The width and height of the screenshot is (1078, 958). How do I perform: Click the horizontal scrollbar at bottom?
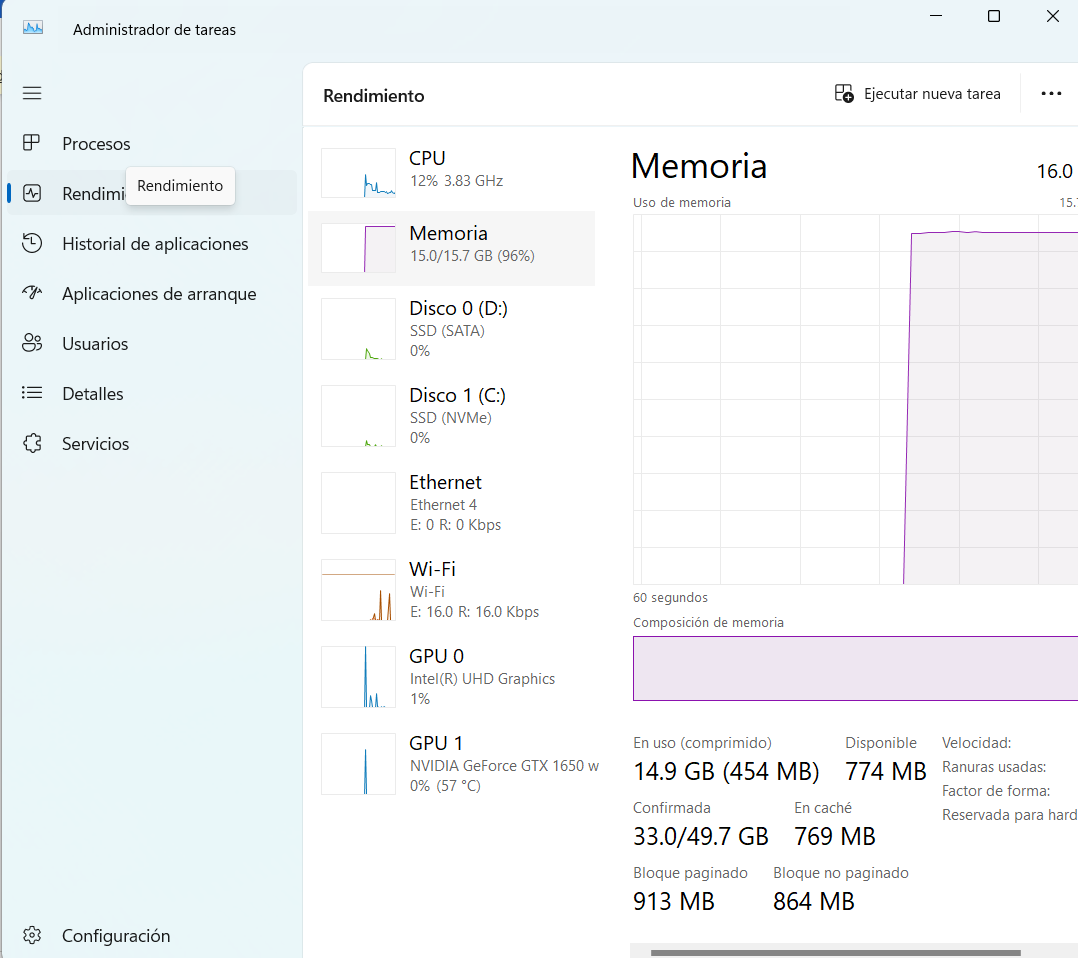click(835, 952)
